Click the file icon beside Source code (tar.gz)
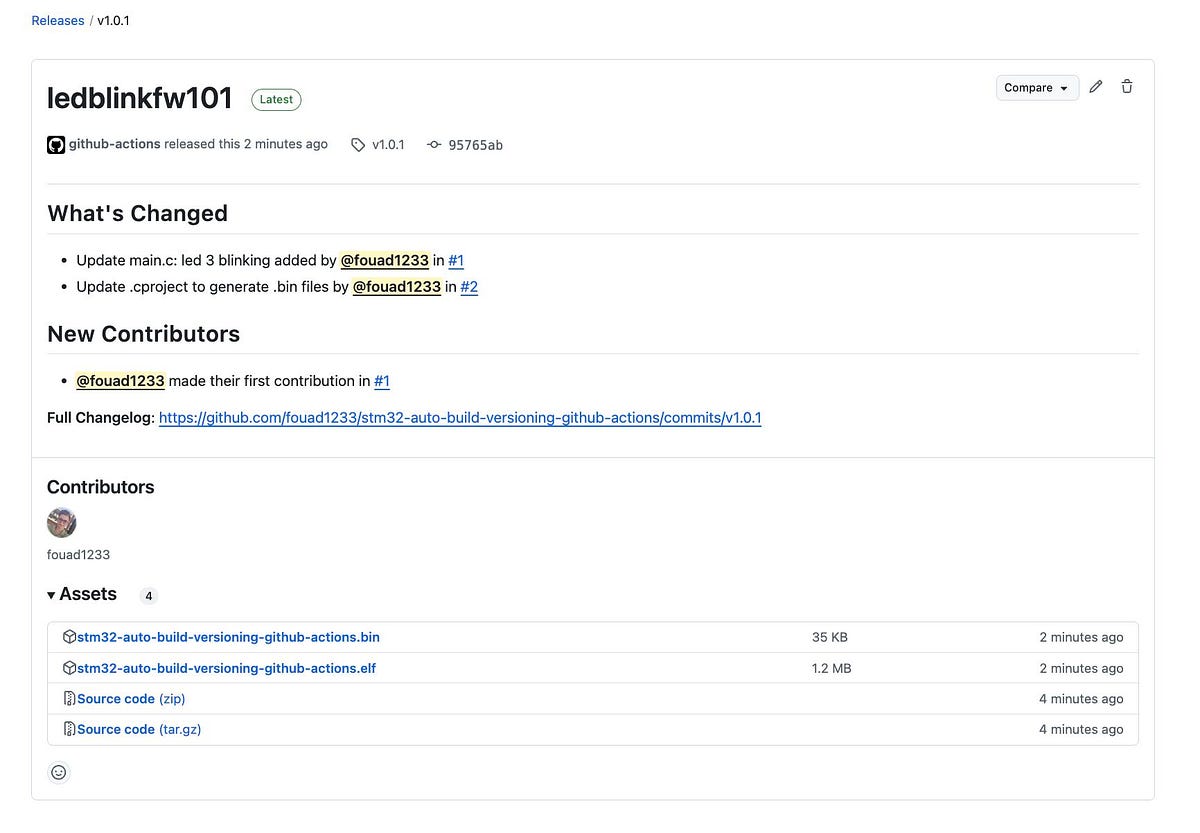Image resolution: width=1200 pixels, height=833 pixels. click(69, 729)
